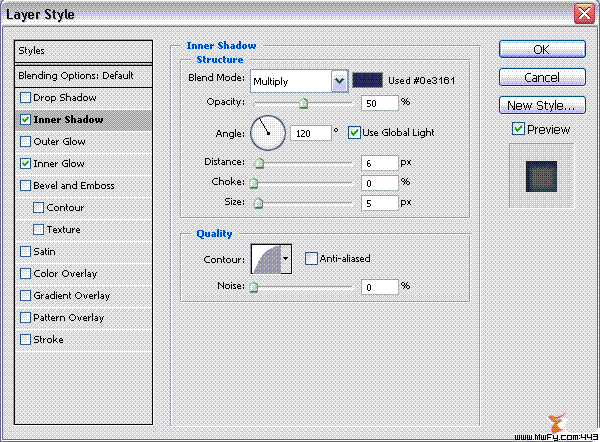The width and height of the screenshot is (600, 442).
Task: Enable the Stroke checkbox
Action: (25, 339)
